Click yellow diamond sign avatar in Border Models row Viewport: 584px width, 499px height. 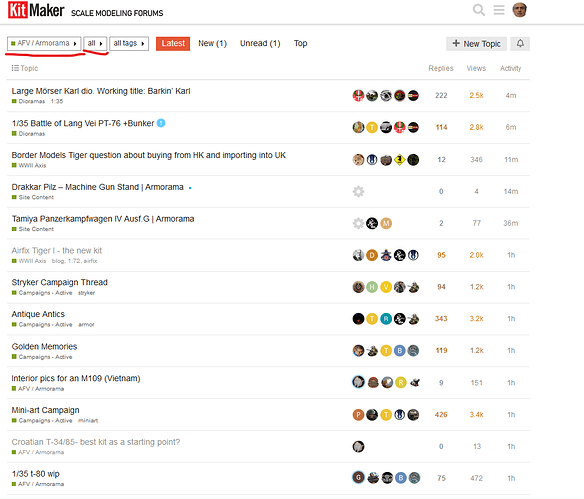tap(400, 159)
